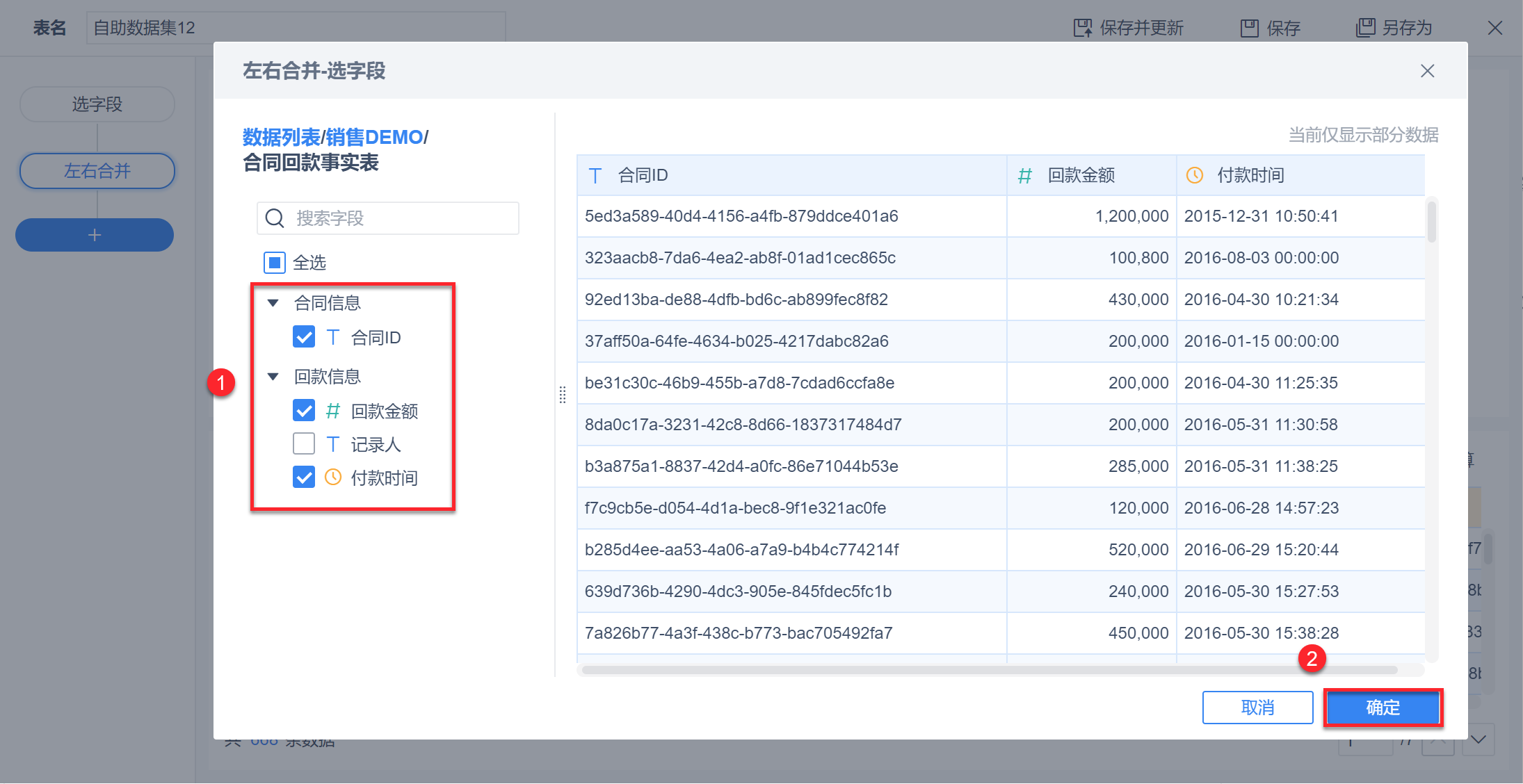The width and height of the screenshot is (1523, 784).
Task: Select the 选字段 step
Action: point(97,104)
